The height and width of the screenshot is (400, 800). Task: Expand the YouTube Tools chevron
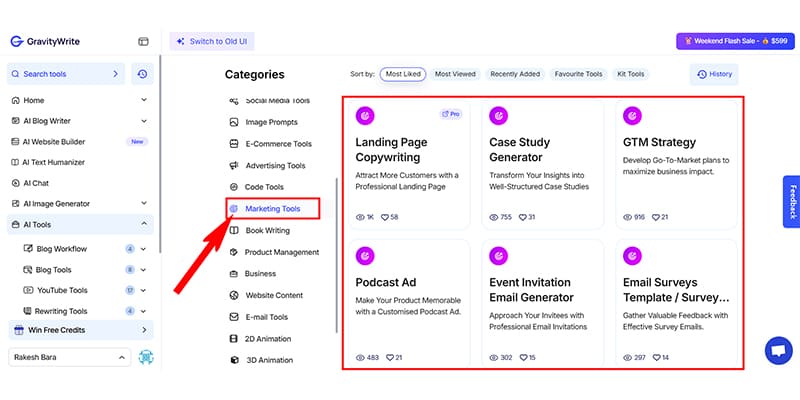(143, 290)
